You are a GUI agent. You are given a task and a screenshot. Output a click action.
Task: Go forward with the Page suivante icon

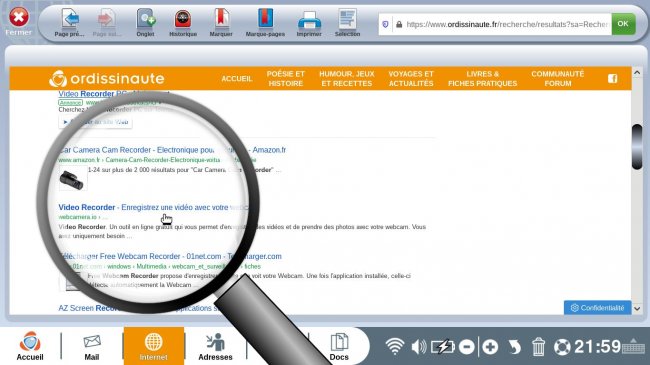(107, 23)
